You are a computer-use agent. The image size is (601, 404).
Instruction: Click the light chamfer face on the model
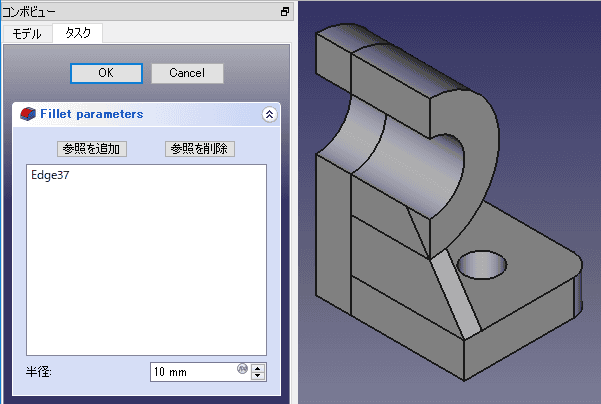click(x=456, y=293)
